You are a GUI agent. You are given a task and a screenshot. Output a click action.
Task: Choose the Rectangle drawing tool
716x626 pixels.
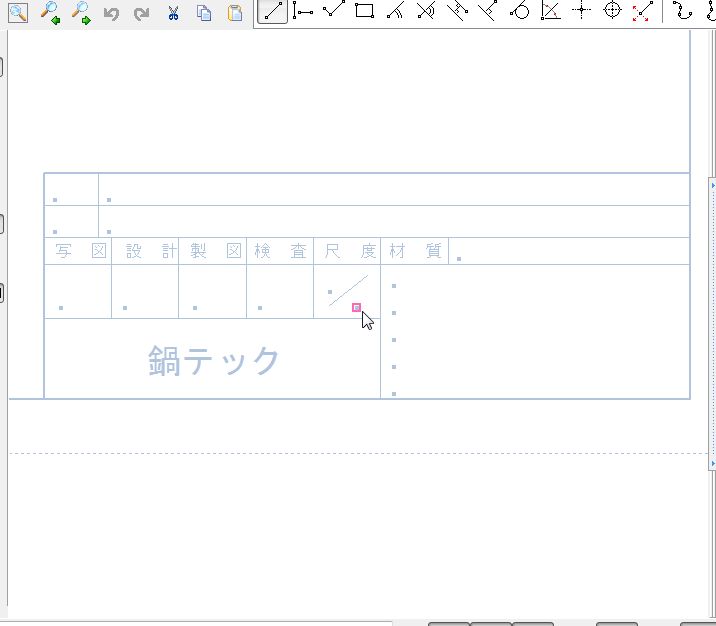[x=365, y=12]
